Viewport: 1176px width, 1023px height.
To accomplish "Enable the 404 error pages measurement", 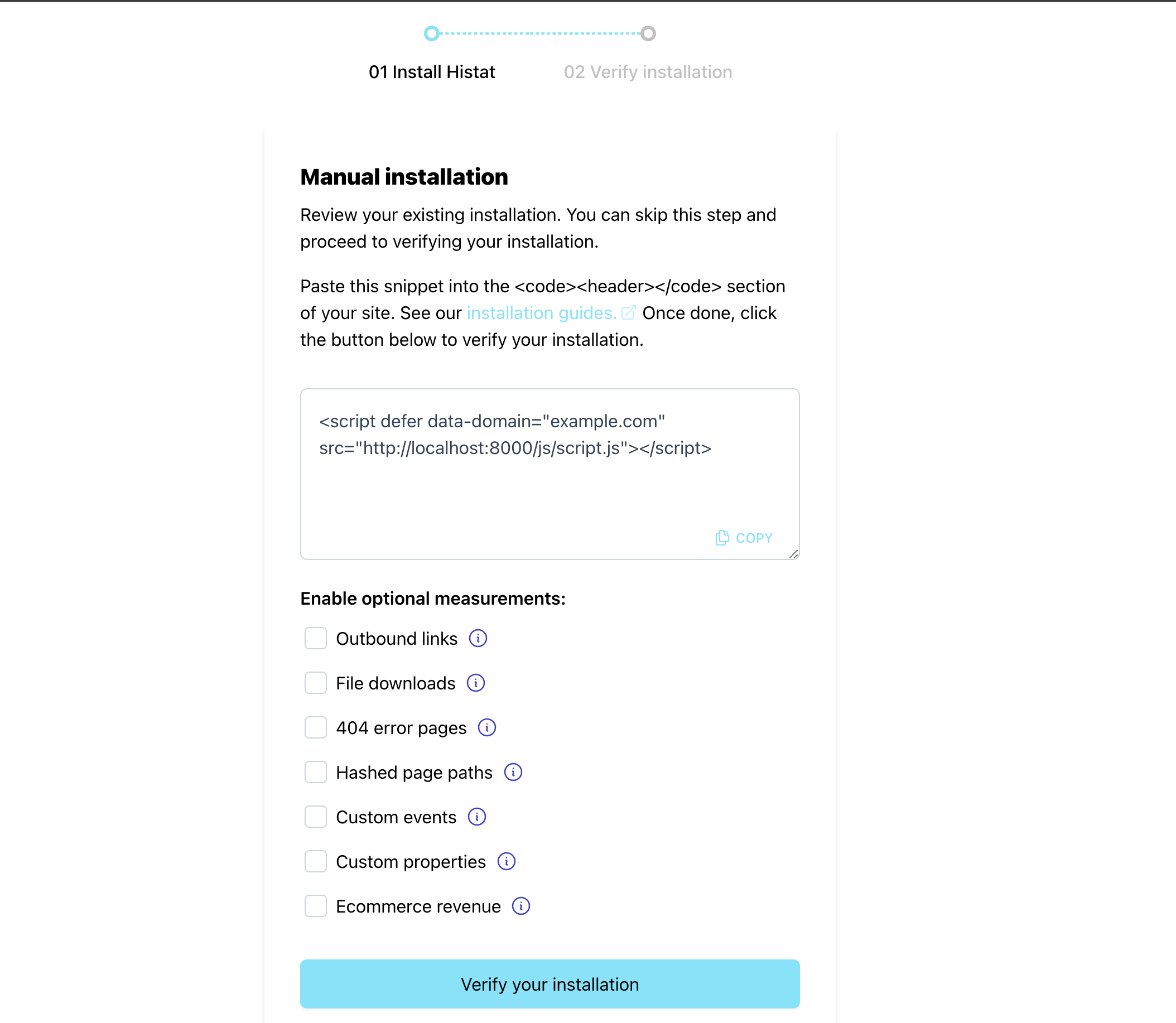I will (x=314, y=728).
